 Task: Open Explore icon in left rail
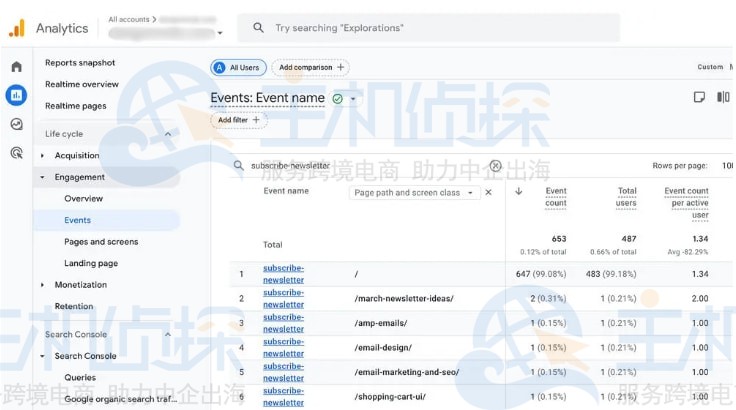[x=16, y=124]
